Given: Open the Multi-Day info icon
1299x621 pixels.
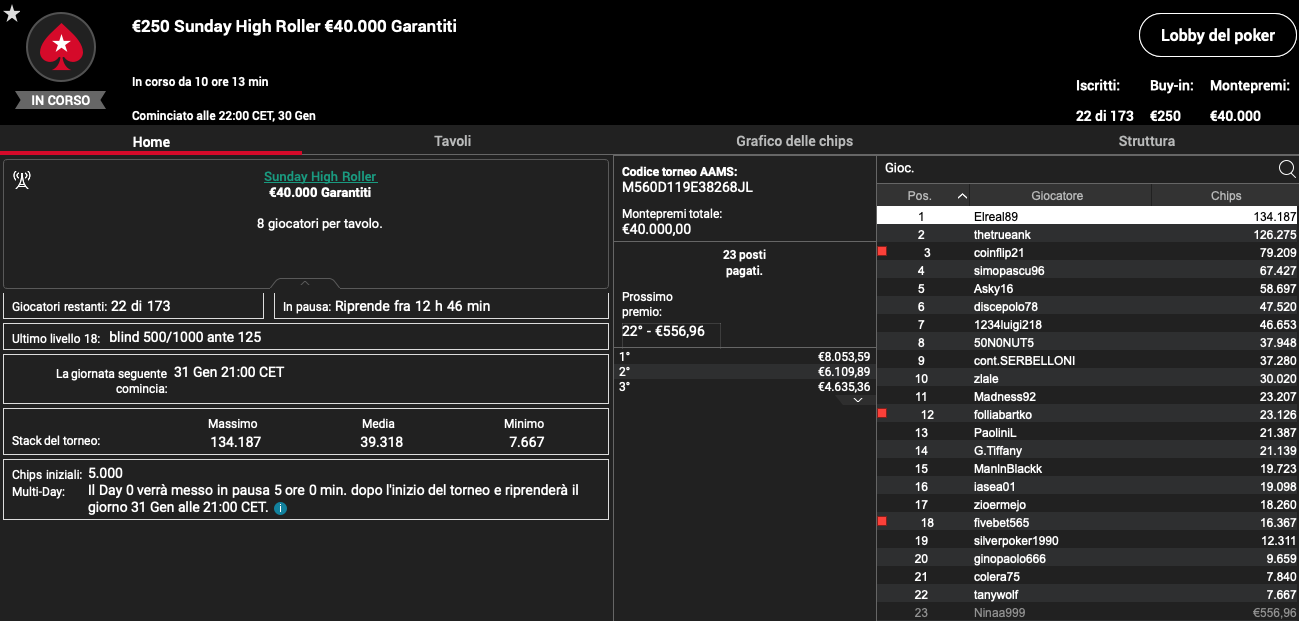Looking at the screenshot, I should pos(281,508).
